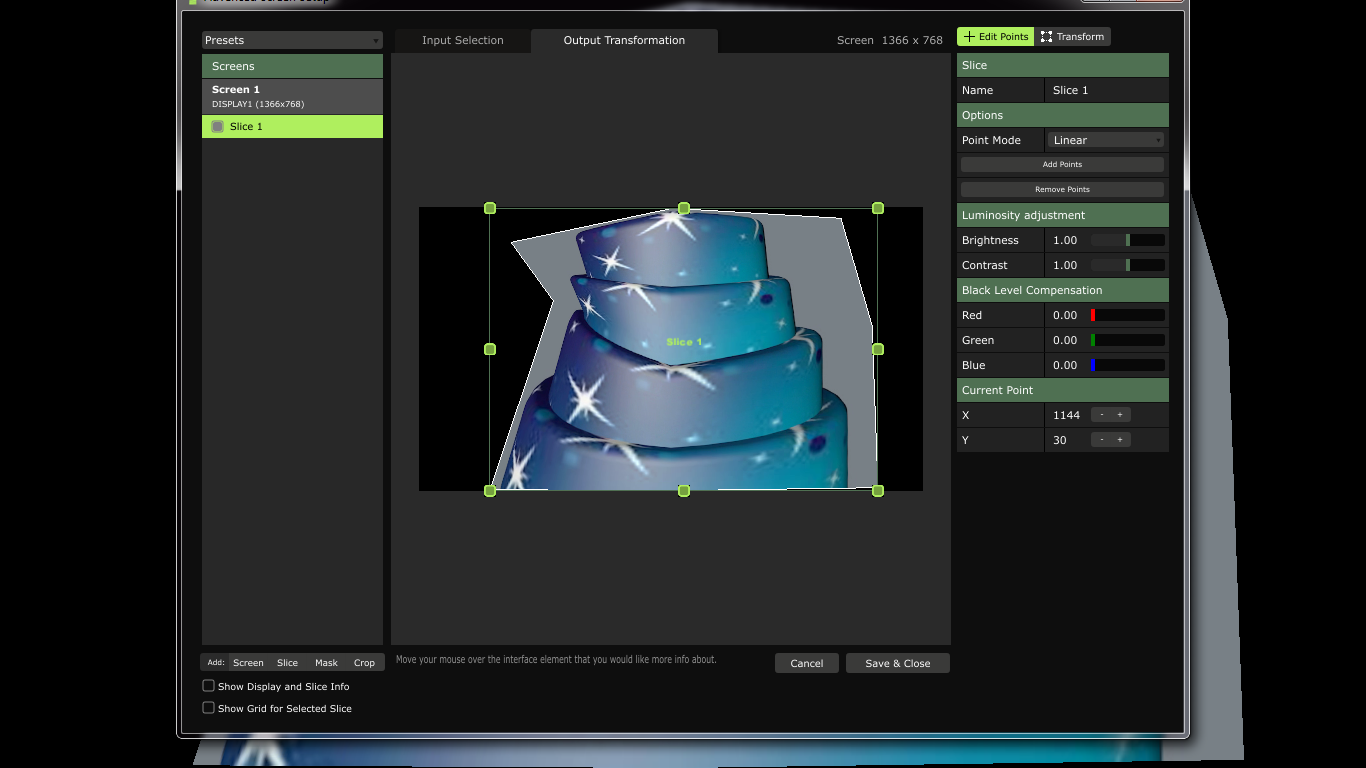Select the top-left slice corner point
1366x768 pixels.
[490, 208]
